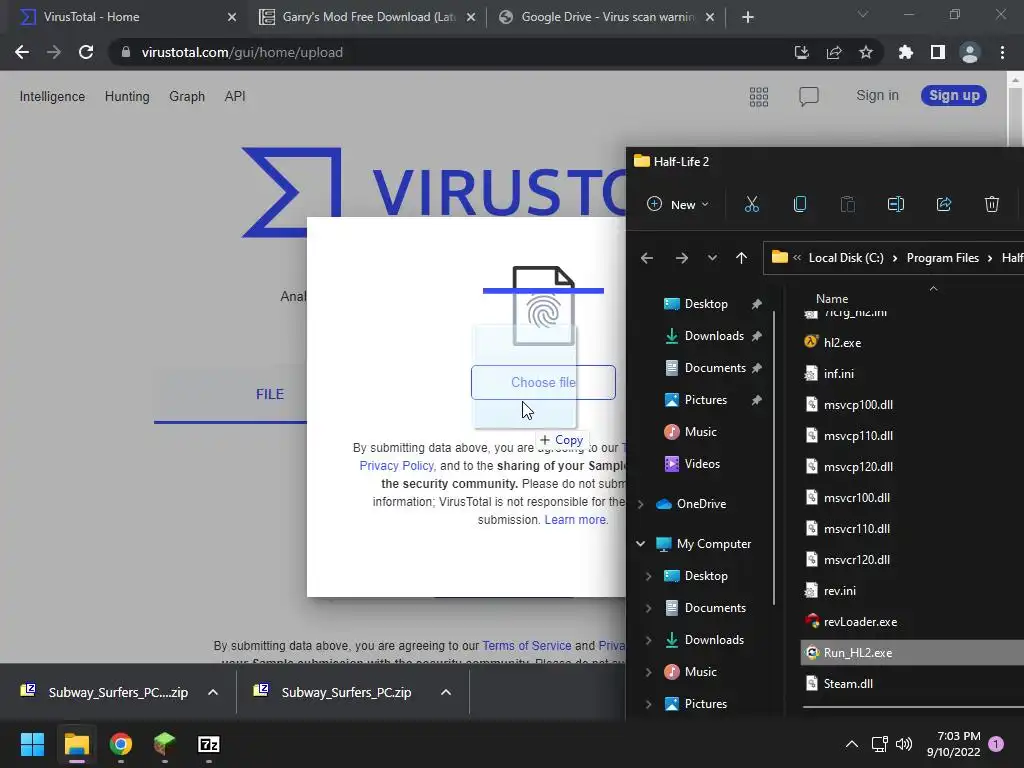The height and width of the screenshot is (768, 1024).
Task: Open pinned Downloads in Quick access
Action: click(714, 336)
